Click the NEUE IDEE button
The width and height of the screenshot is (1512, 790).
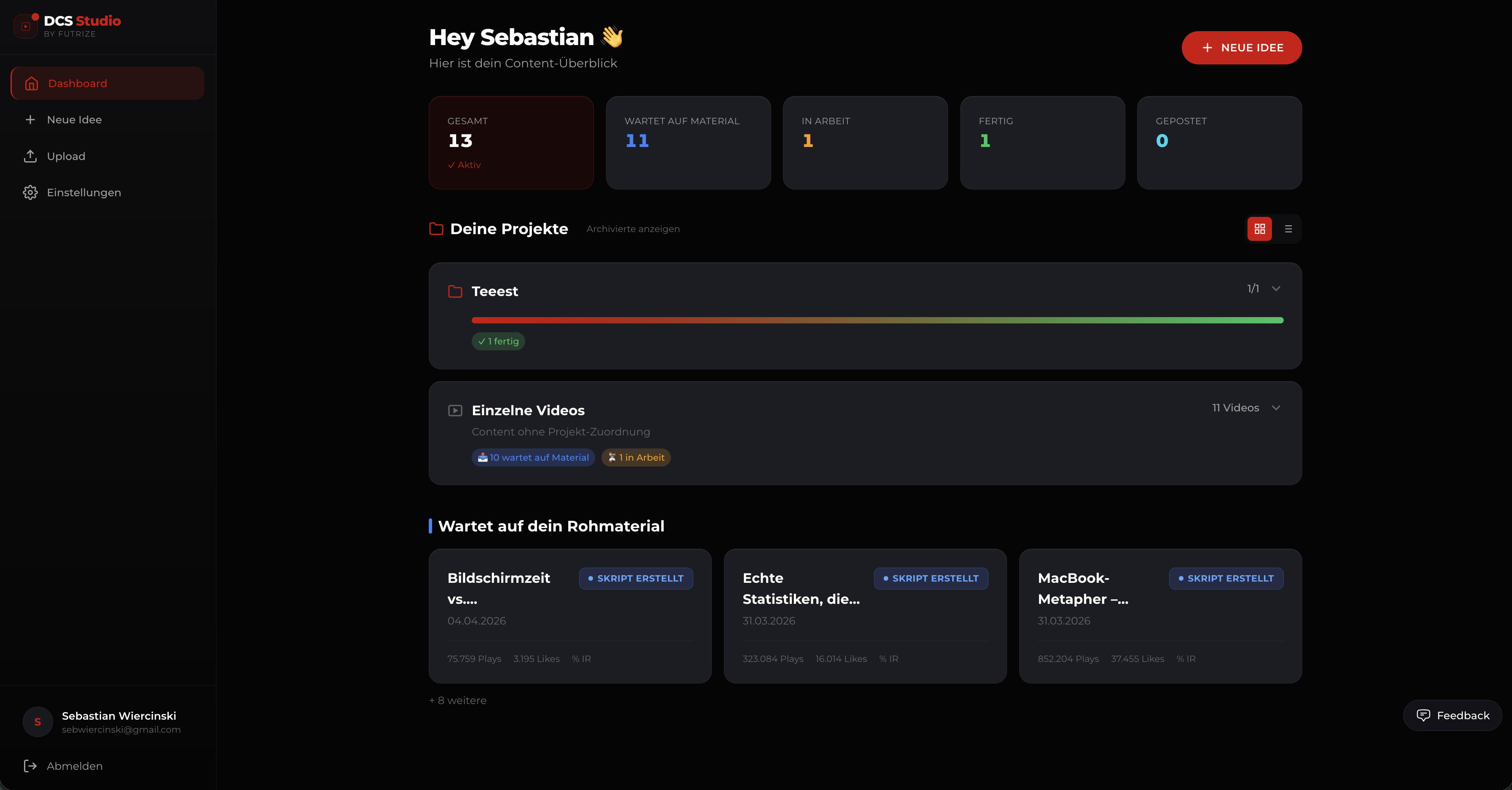pyautogui.click(x=1242, y=48)
